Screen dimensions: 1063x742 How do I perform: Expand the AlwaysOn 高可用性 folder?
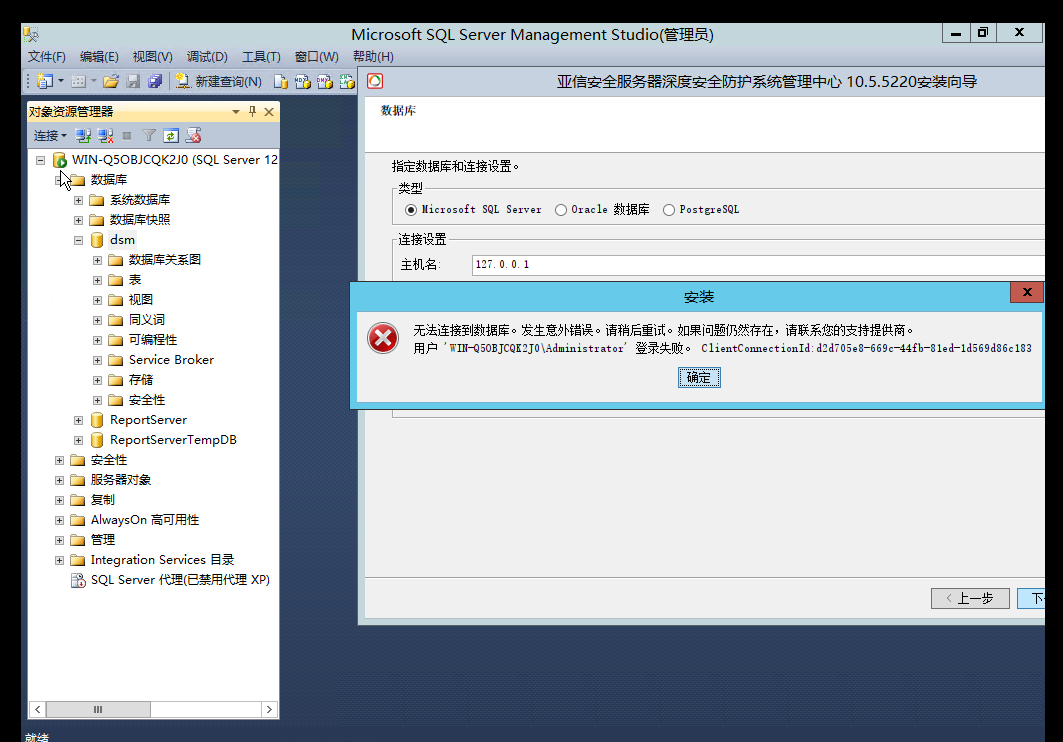pyautogui.click(x=60, y=520)
